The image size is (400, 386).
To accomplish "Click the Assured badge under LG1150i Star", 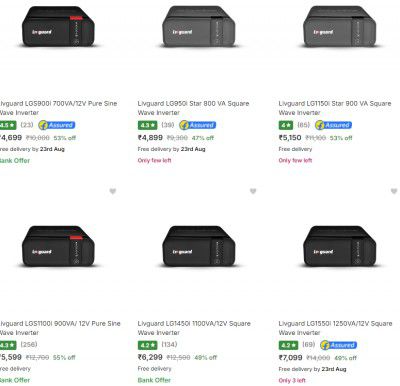I will [334, 125].
